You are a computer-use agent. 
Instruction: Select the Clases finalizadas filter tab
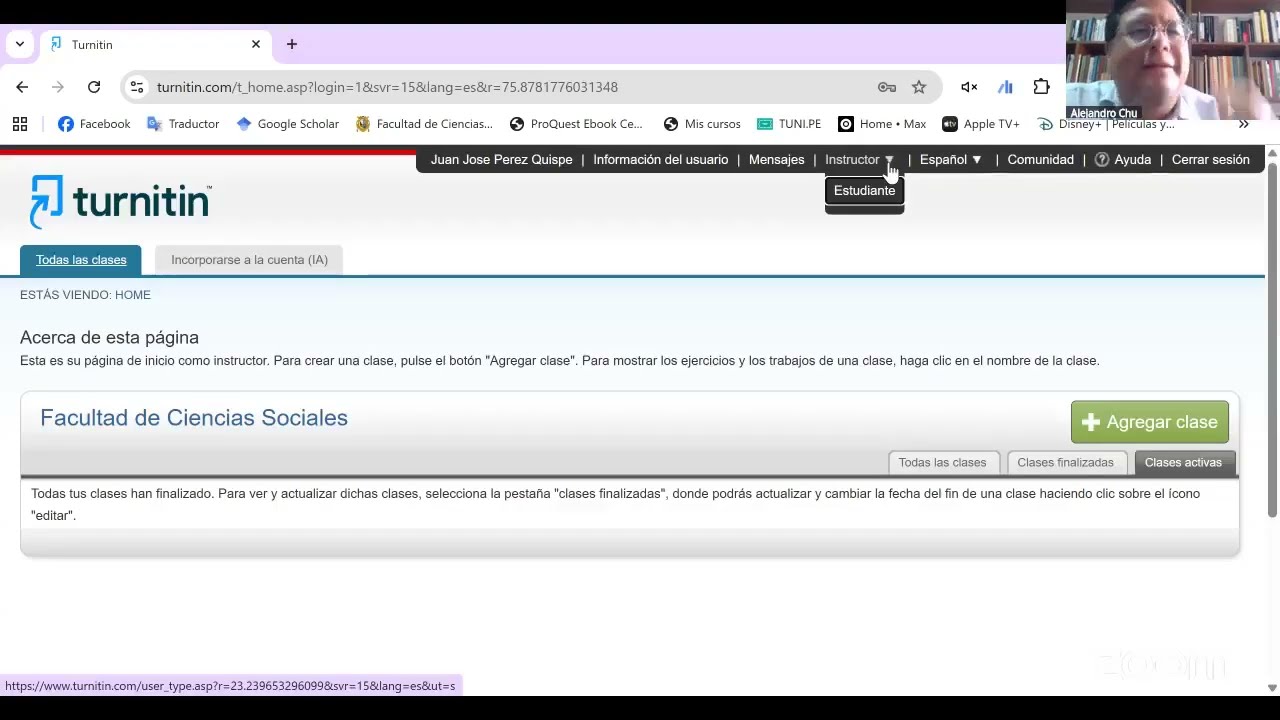(1065, 462)
